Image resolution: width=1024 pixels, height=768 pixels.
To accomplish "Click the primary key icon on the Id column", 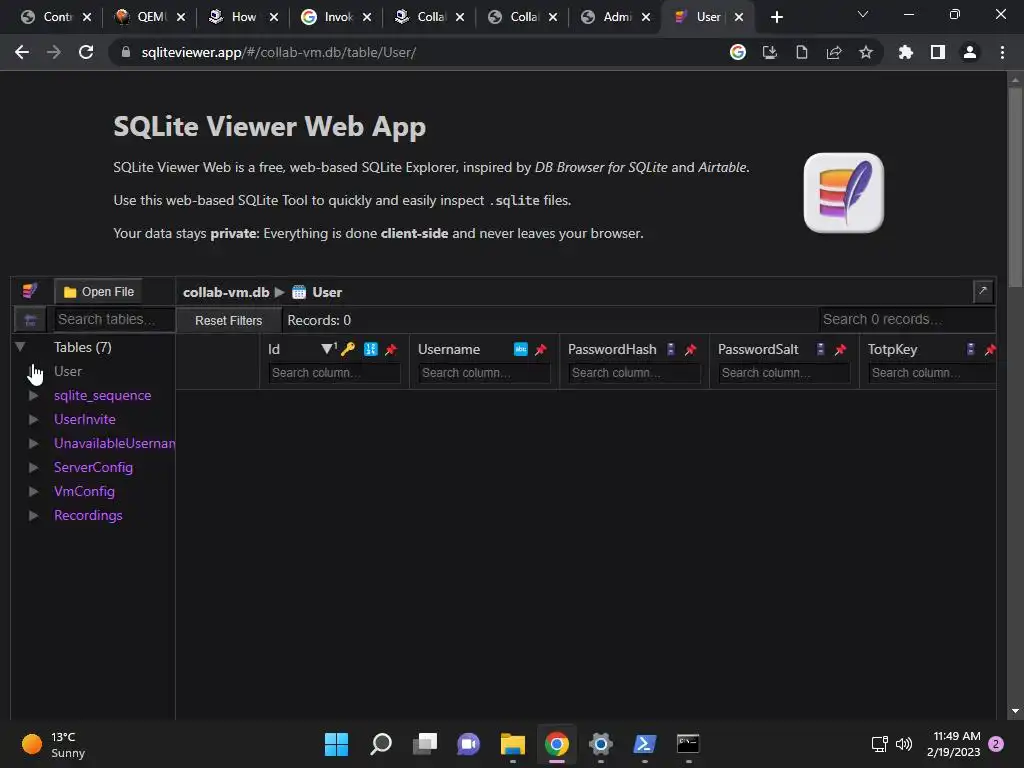I will (x=348, y=349).
